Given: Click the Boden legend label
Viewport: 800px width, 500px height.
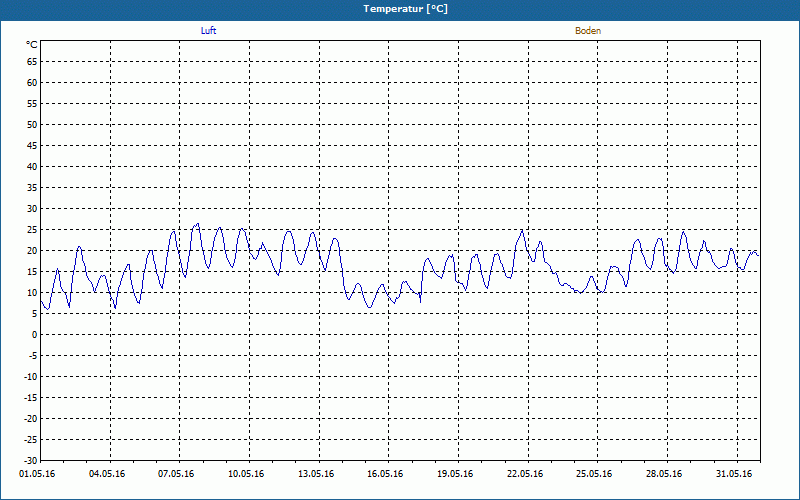Looking at the screenshot, I should (x=588, y=31).
